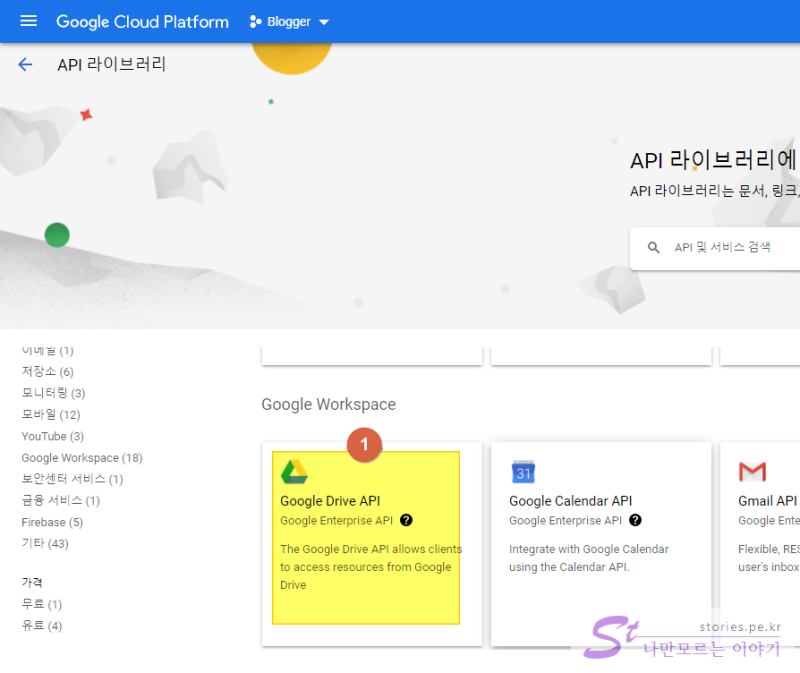Open the Gmail API card title

point(767,501)
